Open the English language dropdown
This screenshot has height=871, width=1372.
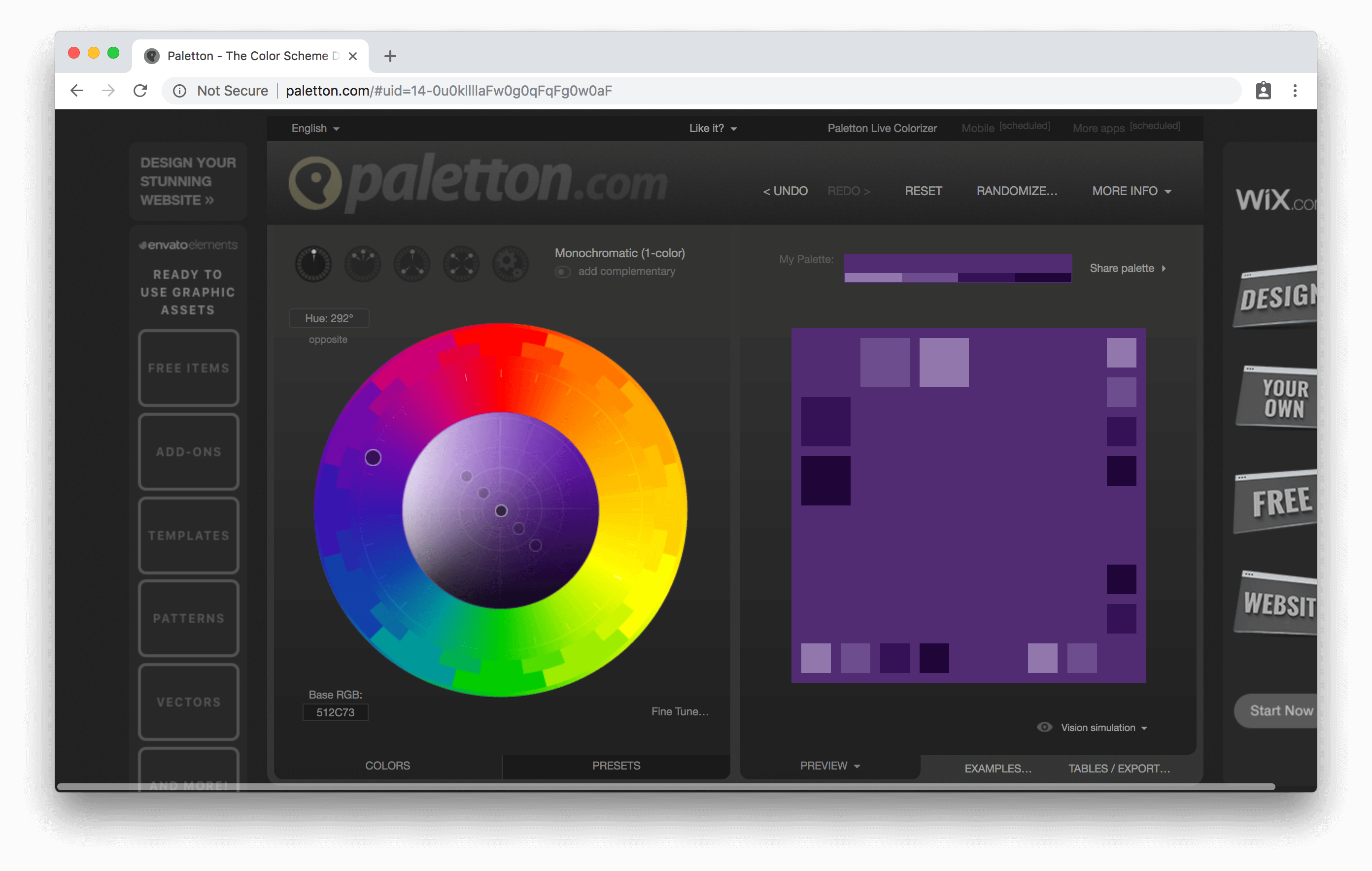click(x=313, y=128)
